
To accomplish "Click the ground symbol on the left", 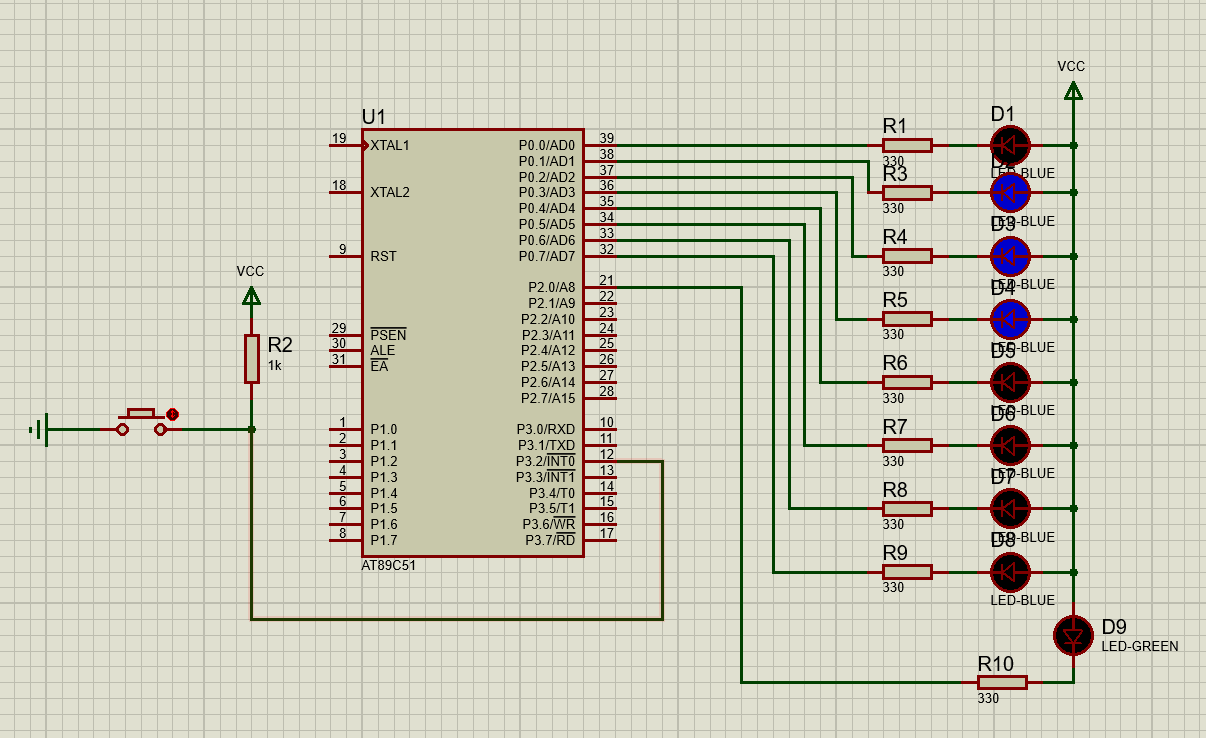I will 38,430.
